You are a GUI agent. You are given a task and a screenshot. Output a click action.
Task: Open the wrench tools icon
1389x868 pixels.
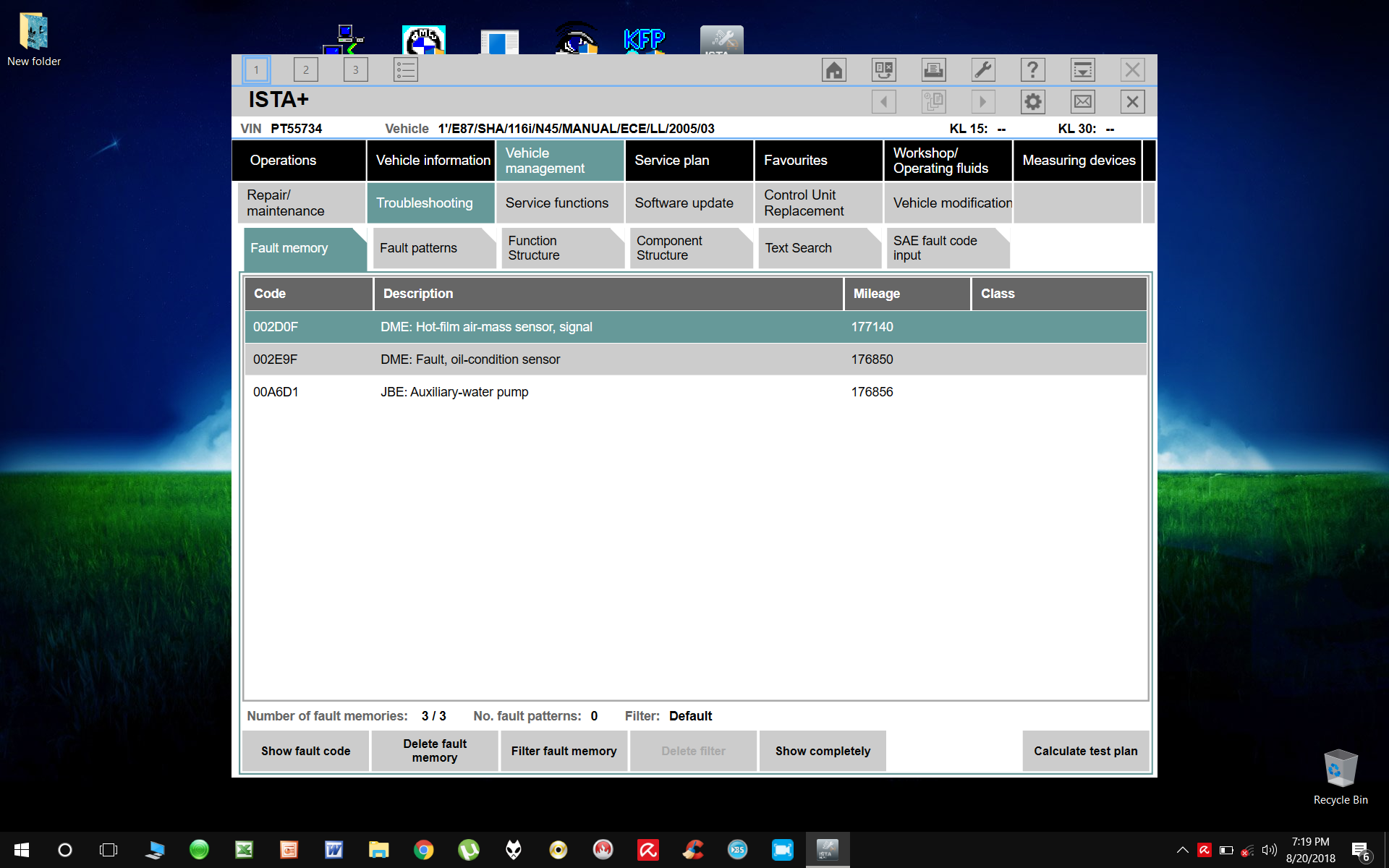pos(983,70)
